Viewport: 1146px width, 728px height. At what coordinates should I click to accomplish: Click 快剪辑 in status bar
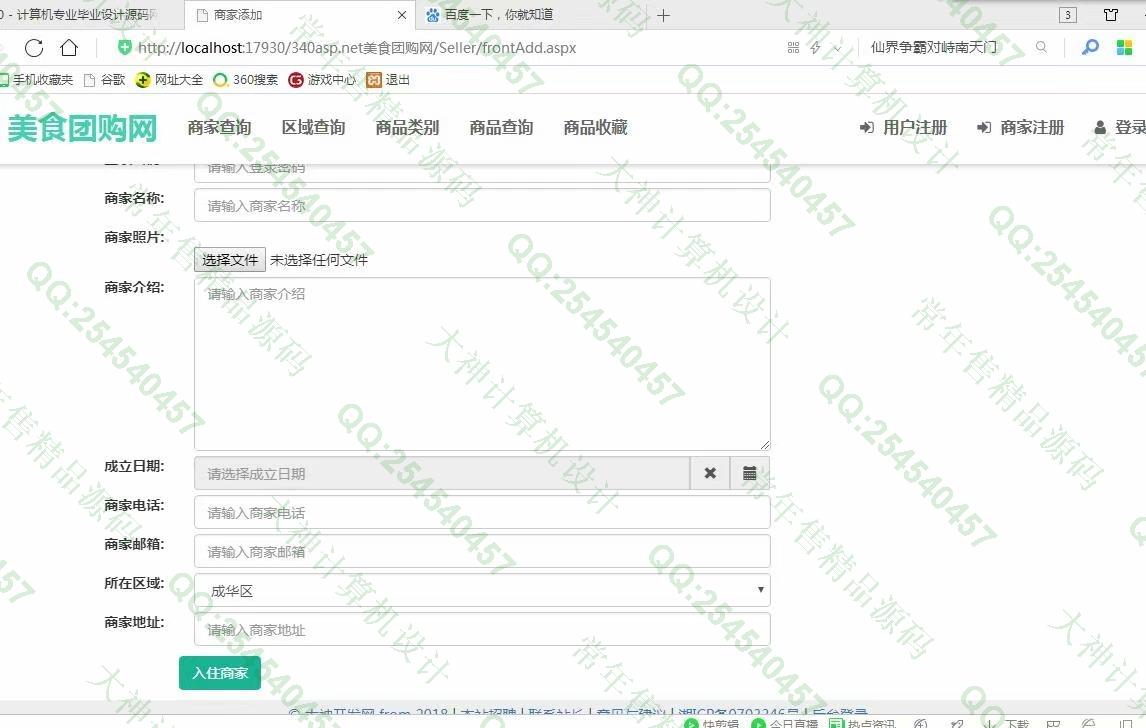[x=713, y=723]
